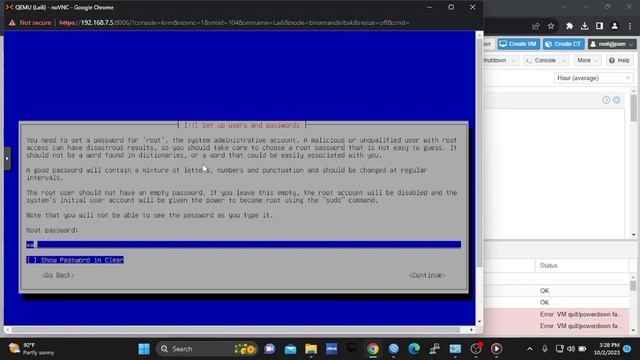
Task: Click the noVNC control panel handle tab
Action: (x=7, y=158)
